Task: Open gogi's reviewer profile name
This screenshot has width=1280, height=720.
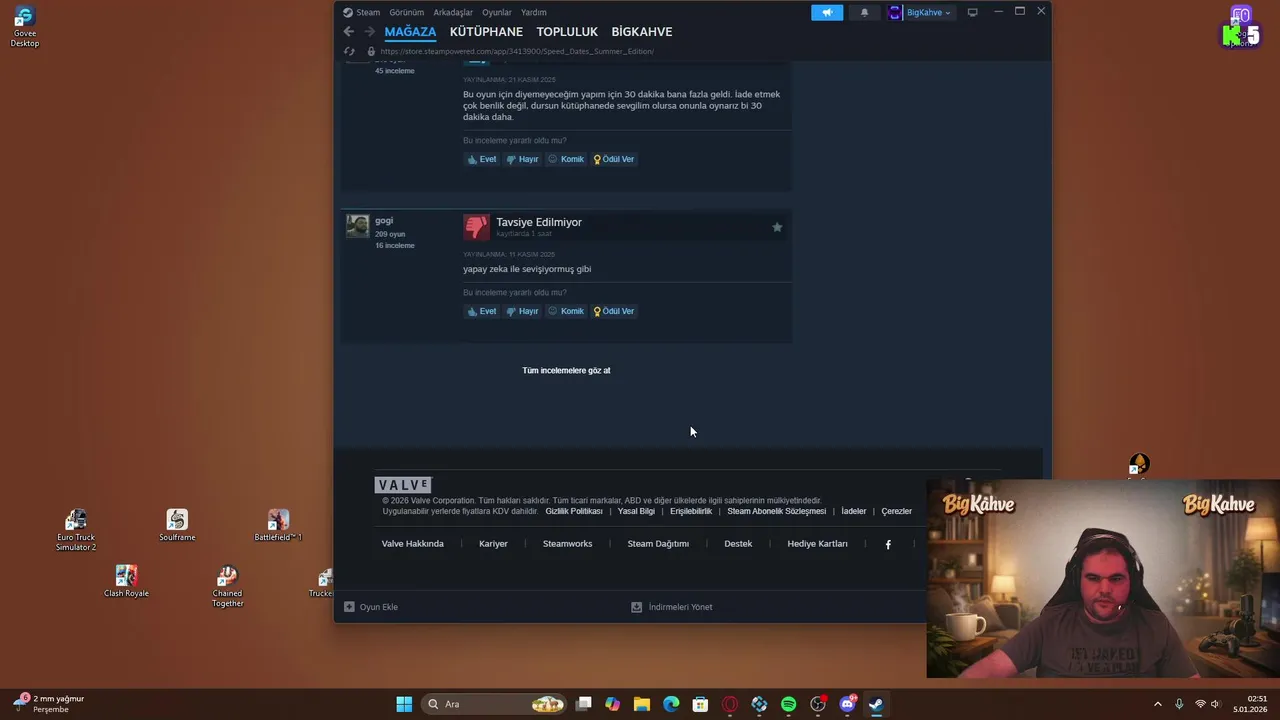Action: tap(384, 221)
